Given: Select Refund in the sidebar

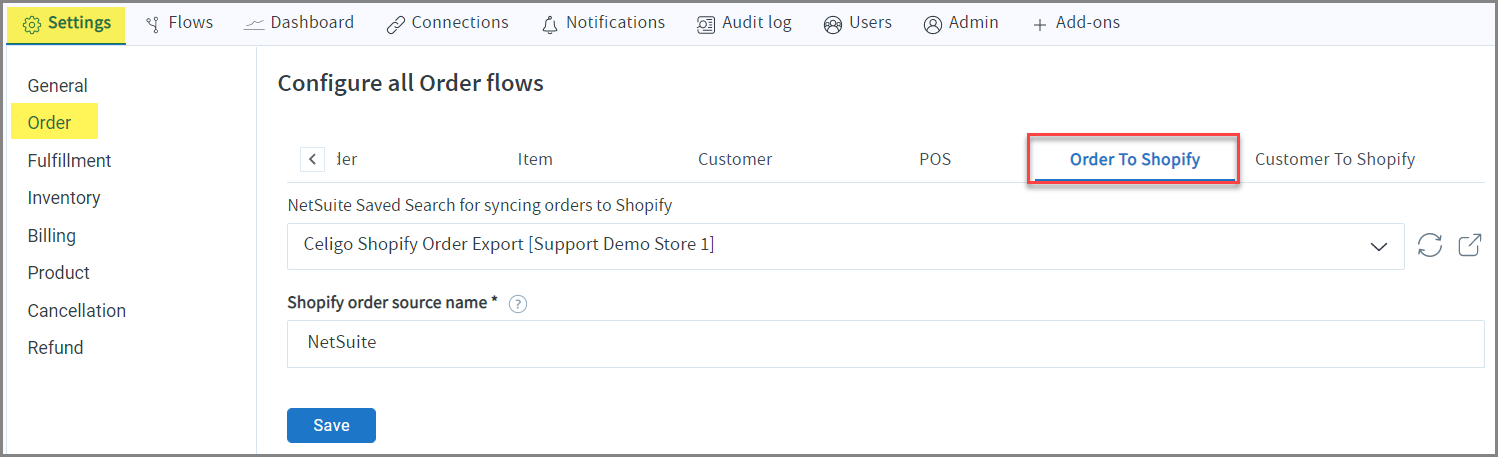Looking at the screenshot, I should [56, 348].
